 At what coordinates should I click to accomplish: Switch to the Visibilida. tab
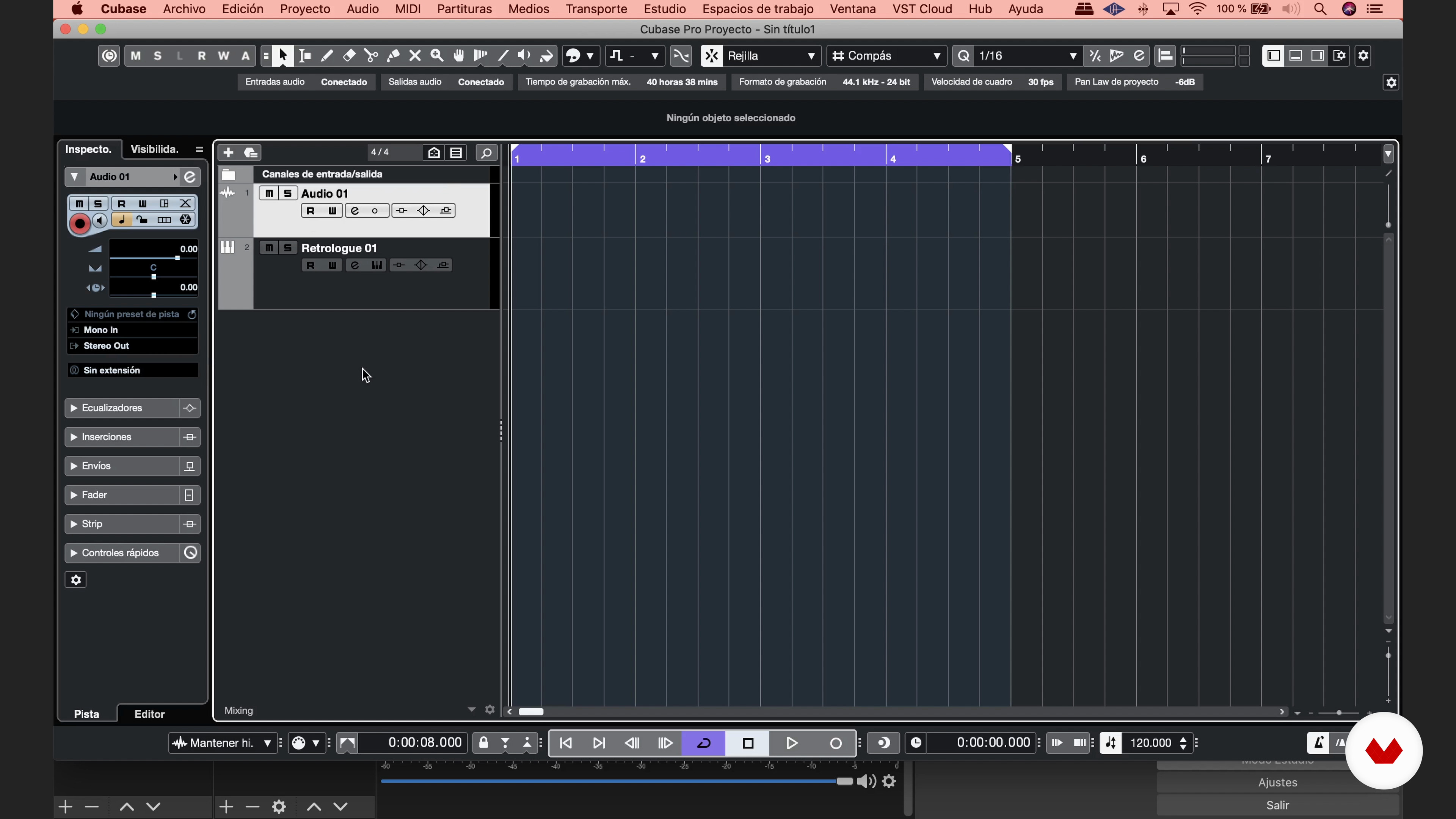pos(155,149)
